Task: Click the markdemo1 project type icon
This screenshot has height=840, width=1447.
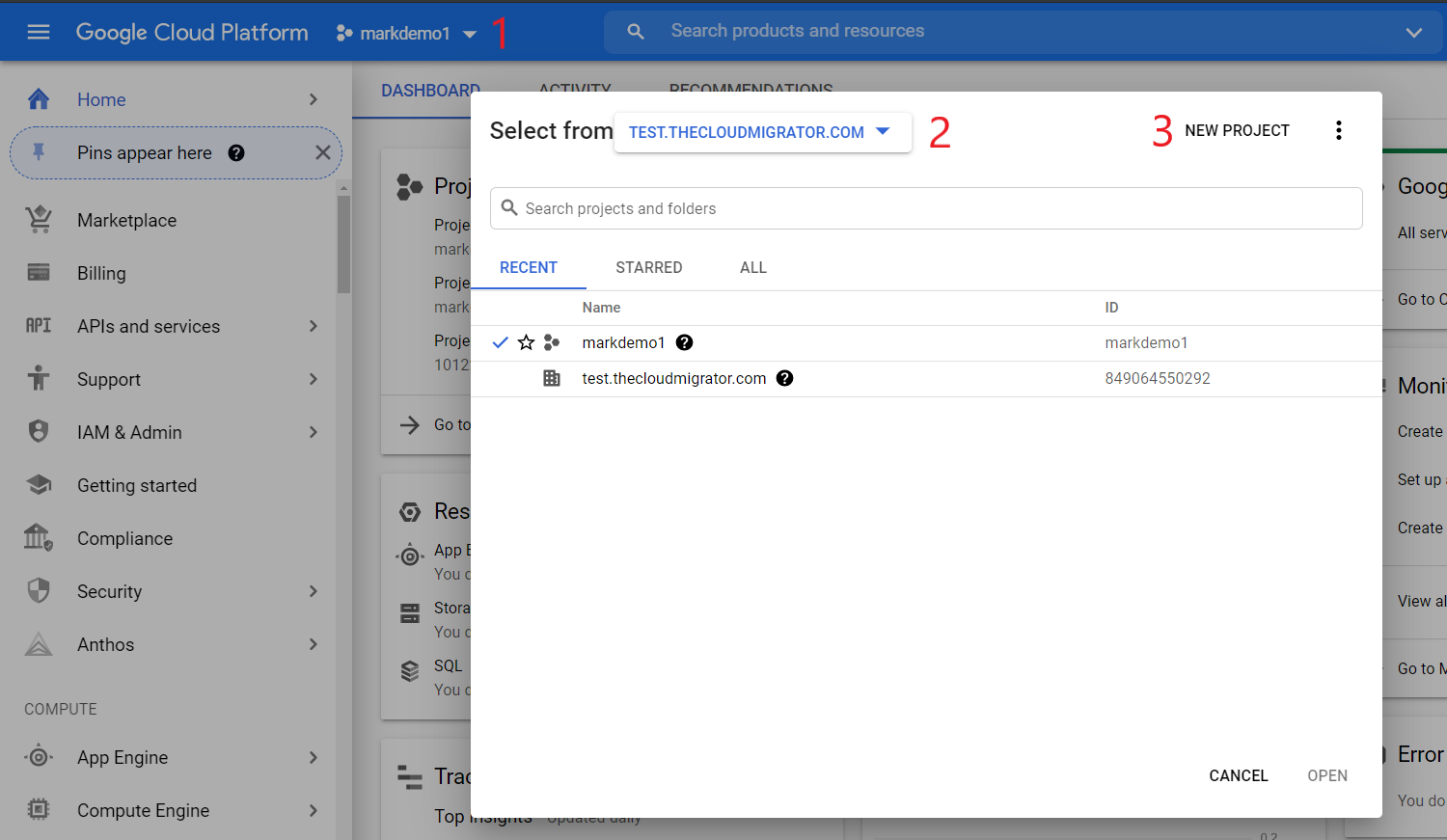Action: pos(552,342)
